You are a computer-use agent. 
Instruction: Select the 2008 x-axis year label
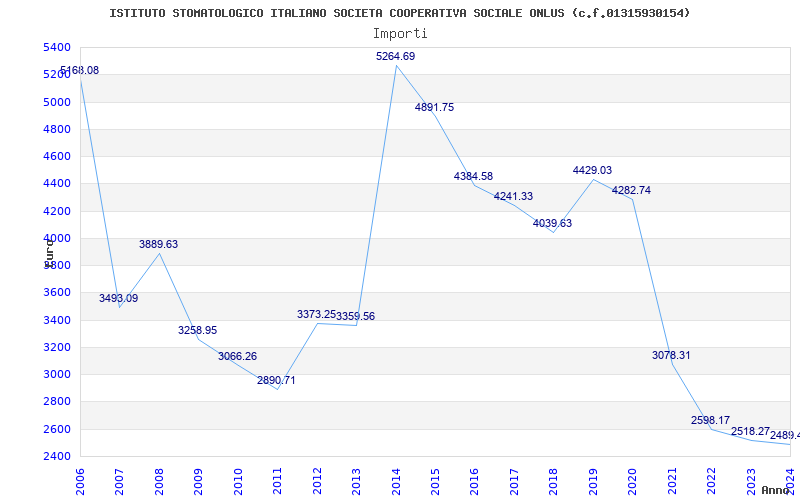click(159, 482)
